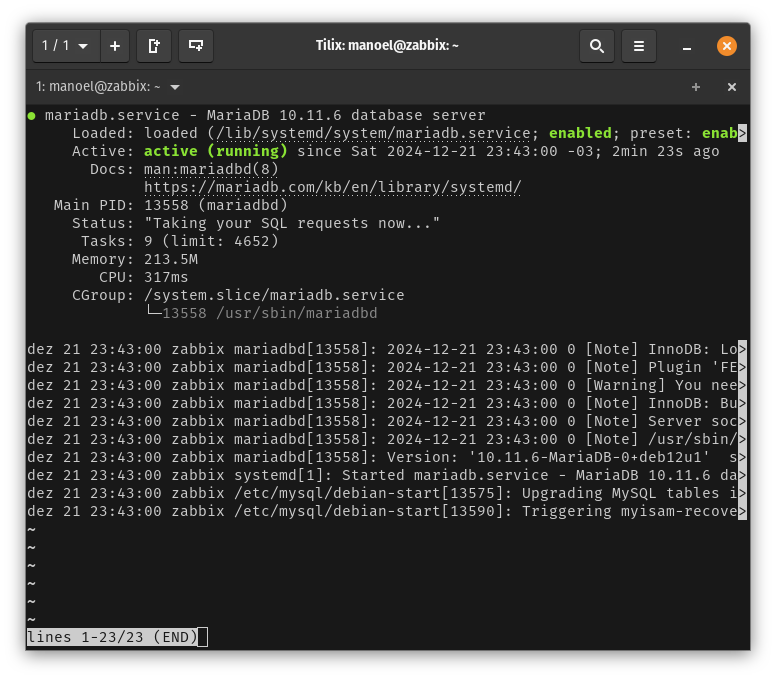The image size is (776, 679).
Task: Close the Tilix window via orange button
Action: click(727, 46)
